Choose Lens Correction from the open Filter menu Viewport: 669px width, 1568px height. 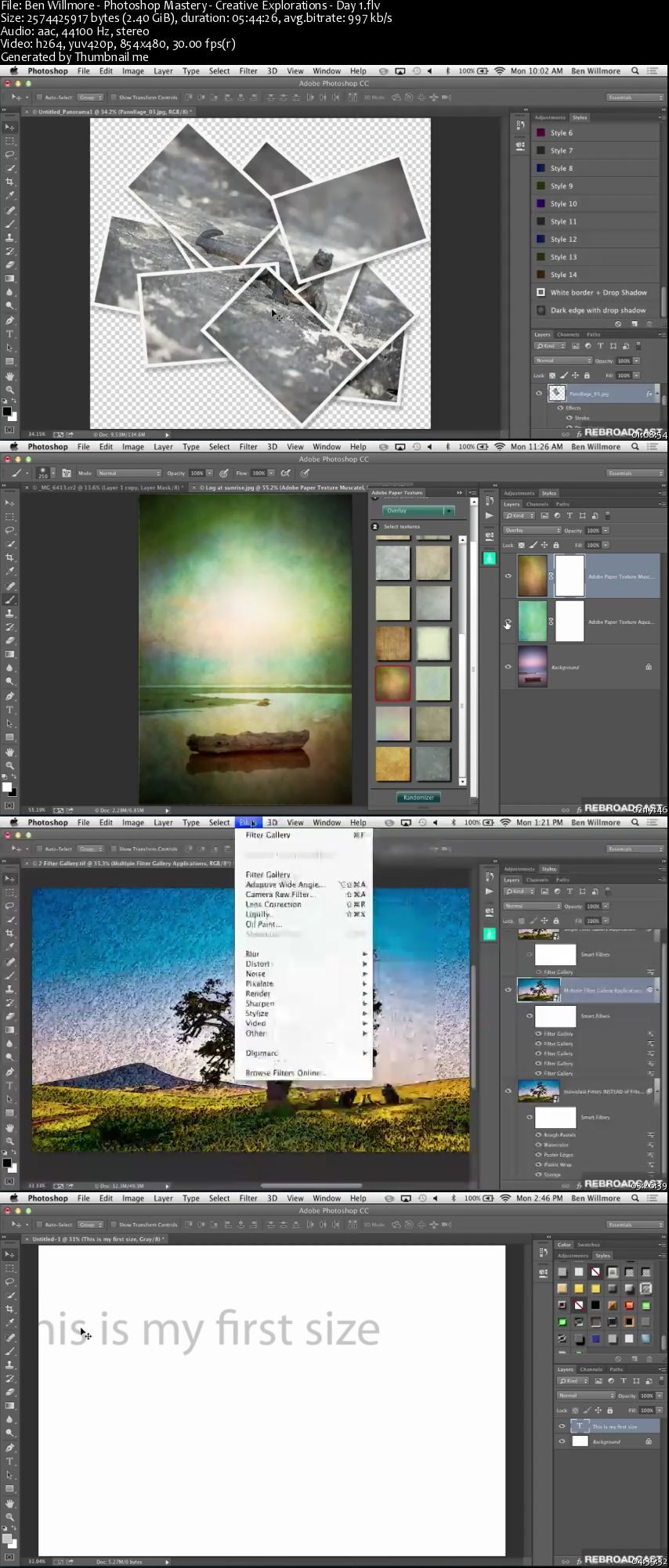click(x=306, y=904)
